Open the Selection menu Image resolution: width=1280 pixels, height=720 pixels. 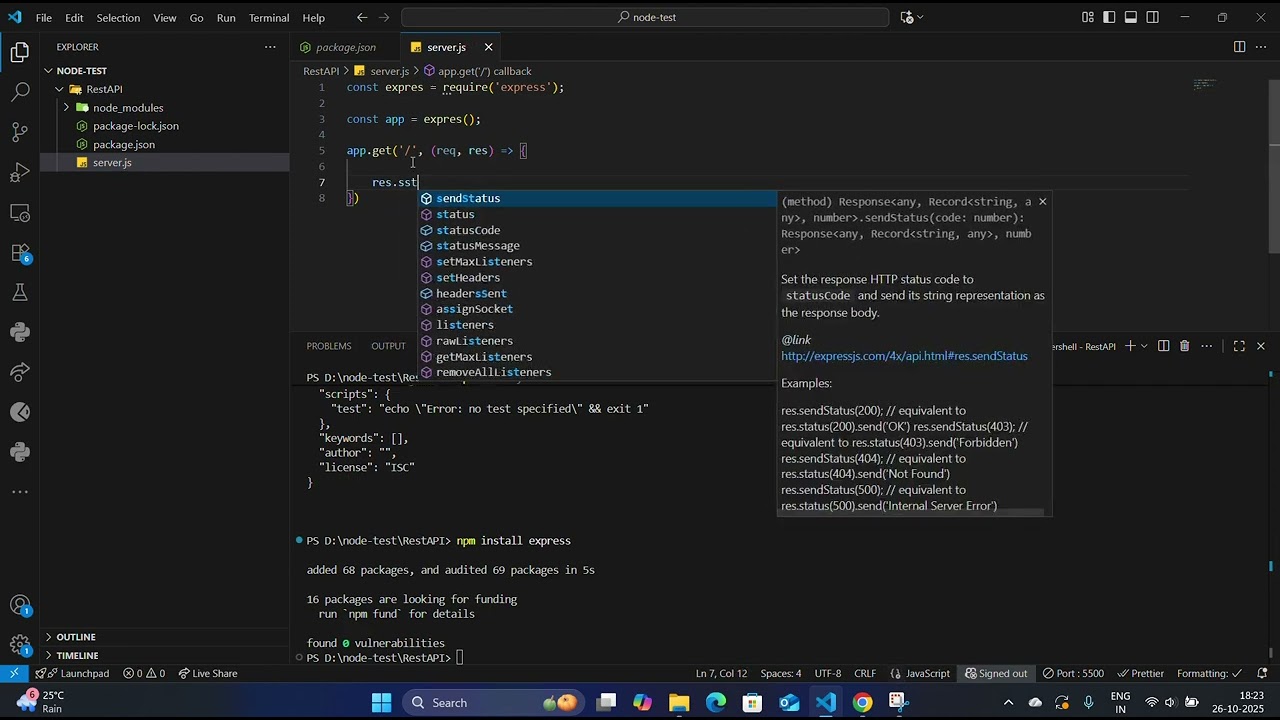[118, 18]
